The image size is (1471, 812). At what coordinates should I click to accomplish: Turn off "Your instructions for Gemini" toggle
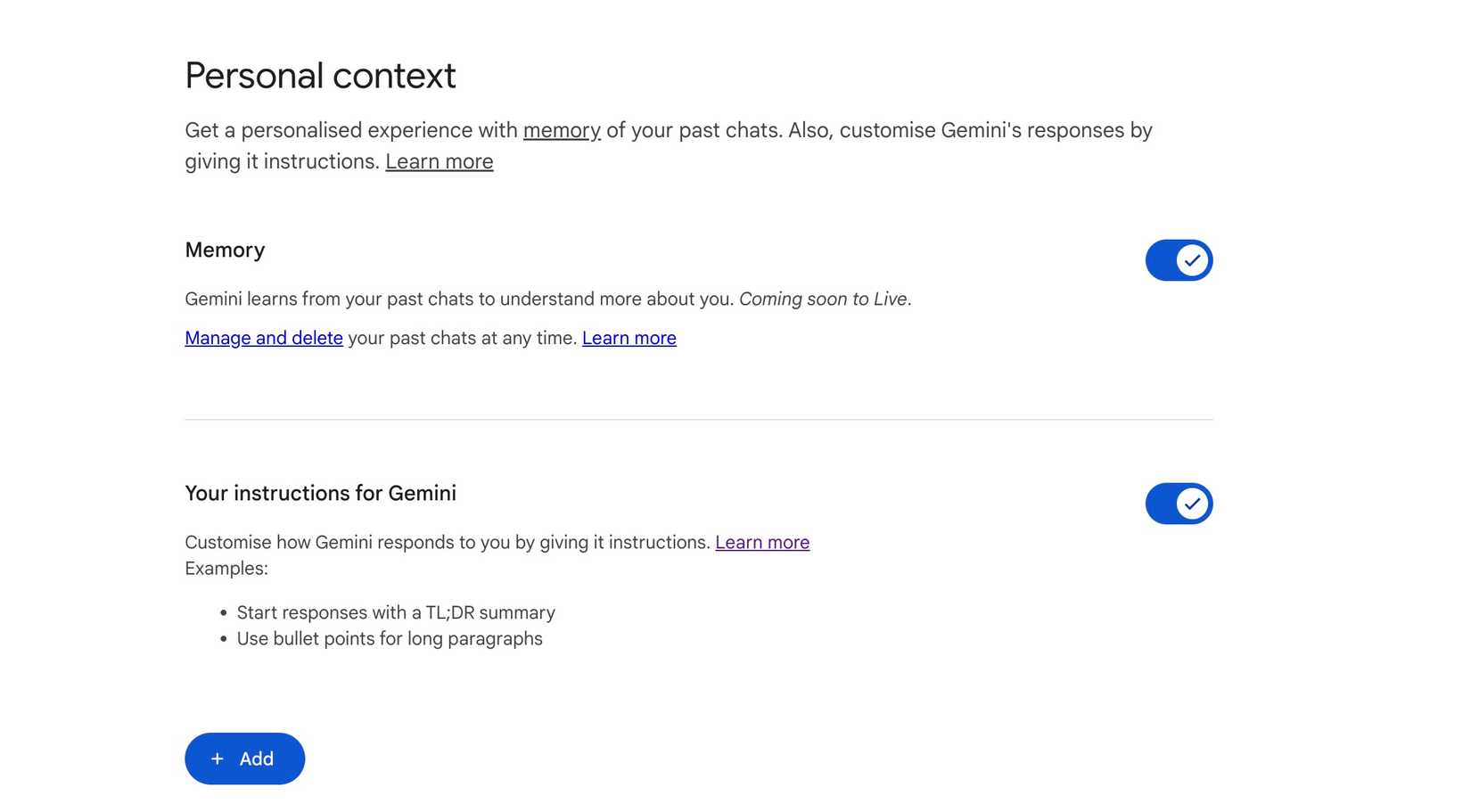[x=1178, y=504]
